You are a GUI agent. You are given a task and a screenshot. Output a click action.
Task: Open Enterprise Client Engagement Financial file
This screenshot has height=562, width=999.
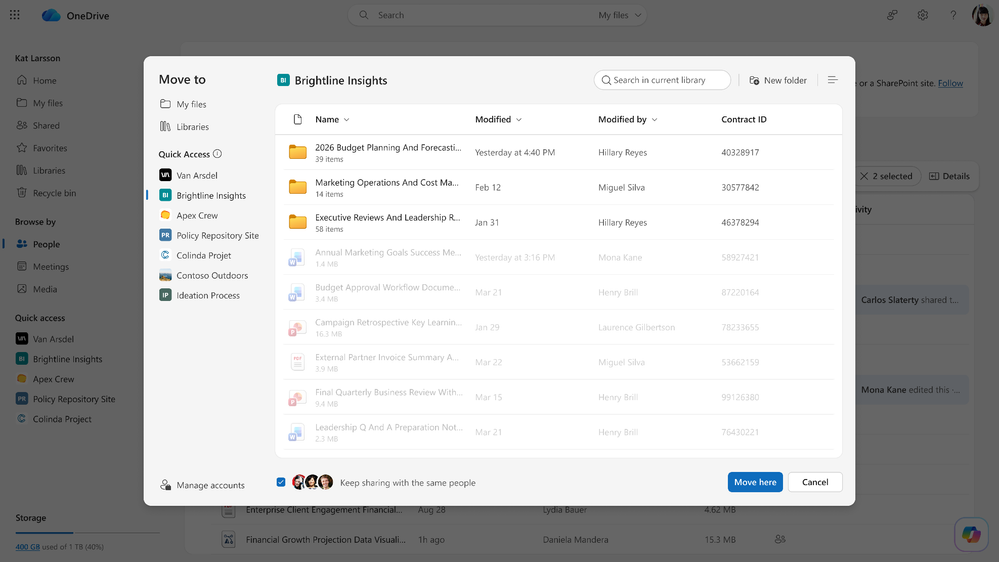click(324, 510)
